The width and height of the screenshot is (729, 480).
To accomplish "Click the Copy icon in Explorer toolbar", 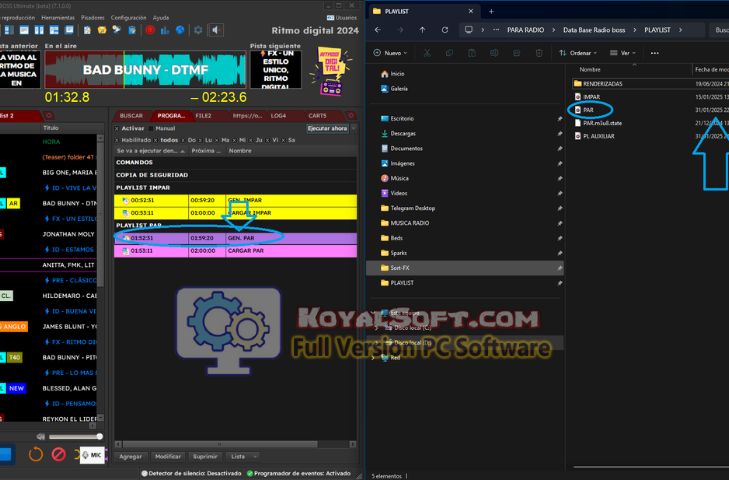I will click(449, 53).
